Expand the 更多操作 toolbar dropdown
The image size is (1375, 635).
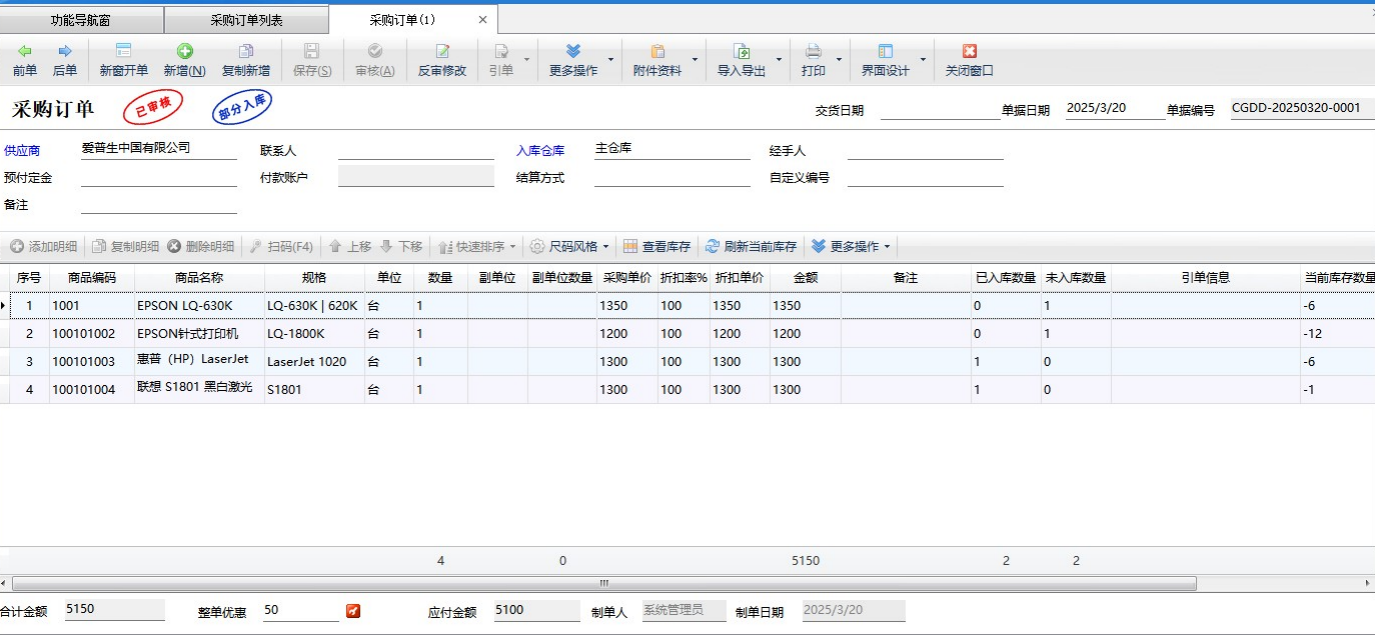point(611,60)
